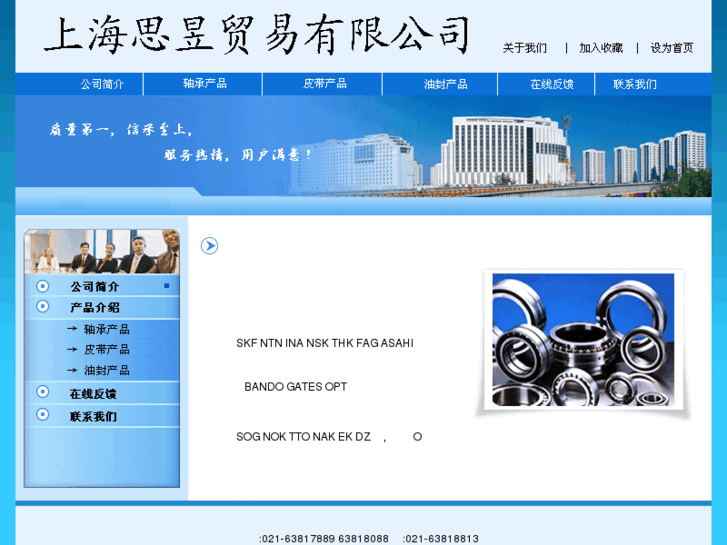This screenshot has height=545, width=727.
Task: Click the circle bullet icon beside sidebar 公司简介
Action: click(42, 286)
